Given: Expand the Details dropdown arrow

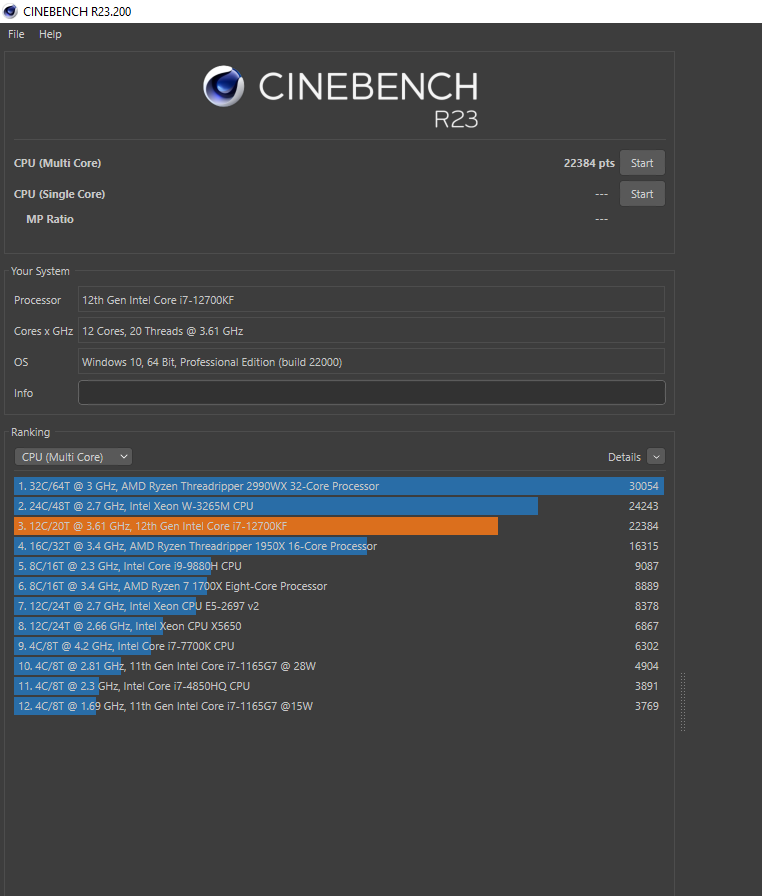Looking at the screenshot, I should pos(656,457).
